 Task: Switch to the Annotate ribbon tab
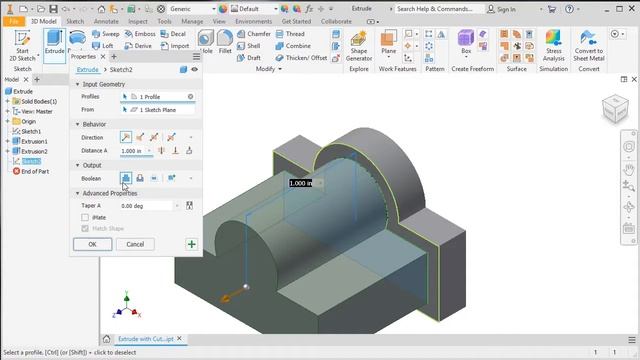(x=106, y=21)
